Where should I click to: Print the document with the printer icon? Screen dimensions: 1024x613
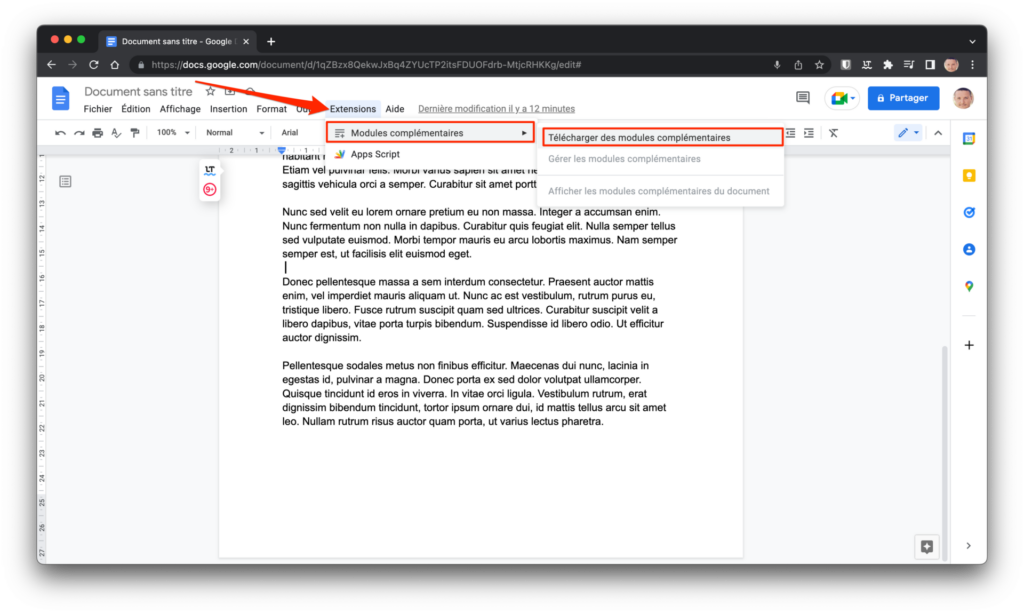coord(97,133)
